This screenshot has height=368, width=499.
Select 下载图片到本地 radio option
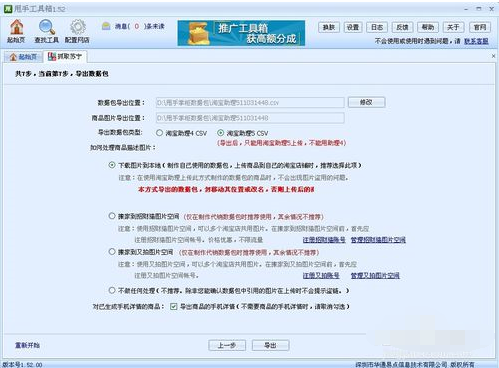tap(112, 165)
